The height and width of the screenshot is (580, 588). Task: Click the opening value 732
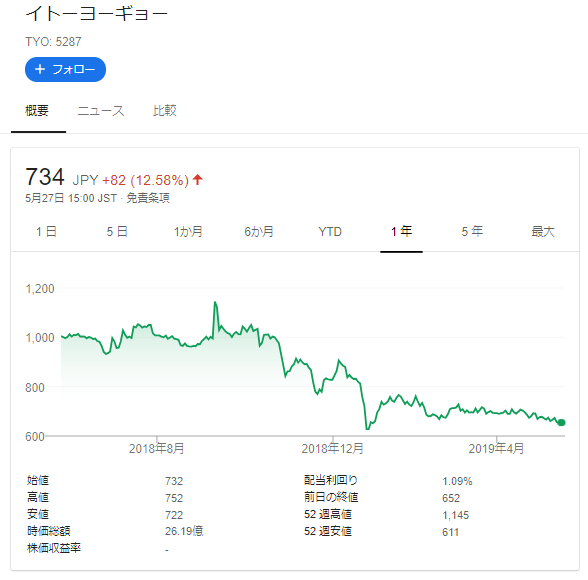click(x=174, y=481)
